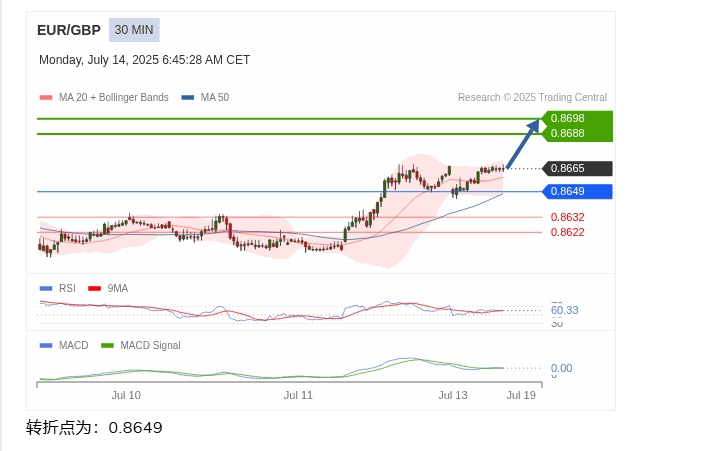Select the date line Monday, July 14, 2025
725x451 pixels.
click(x=144, y=60)
